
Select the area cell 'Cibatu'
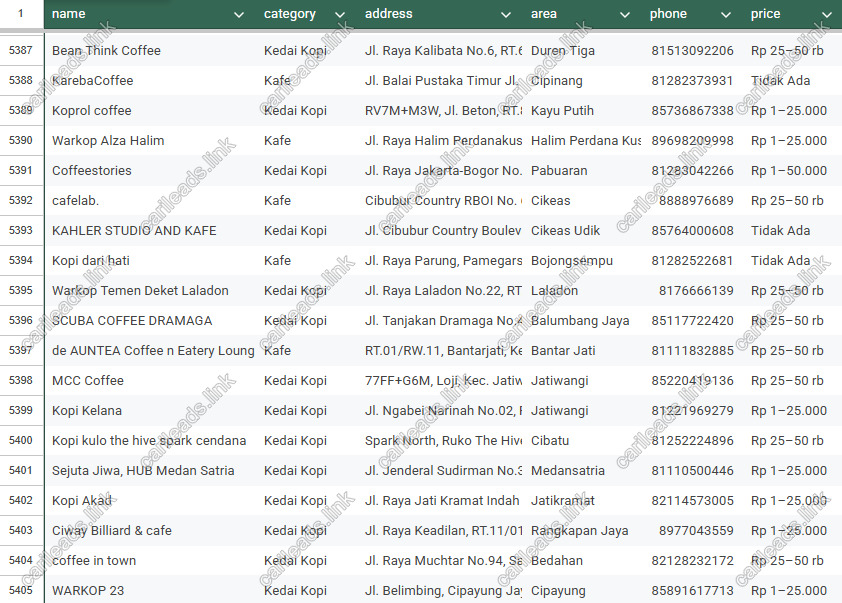[x=584, y=440]
